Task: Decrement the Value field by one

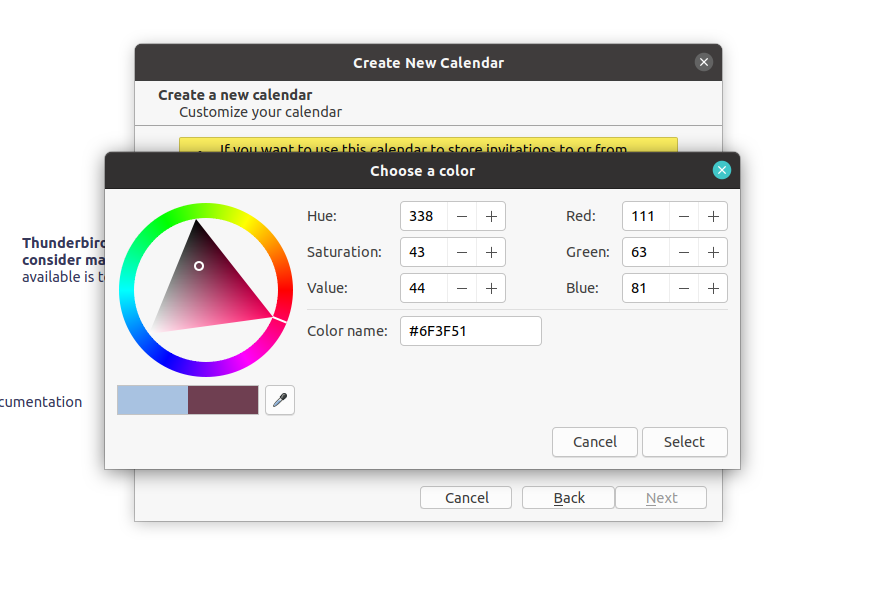Action: (x=461, y=288)
